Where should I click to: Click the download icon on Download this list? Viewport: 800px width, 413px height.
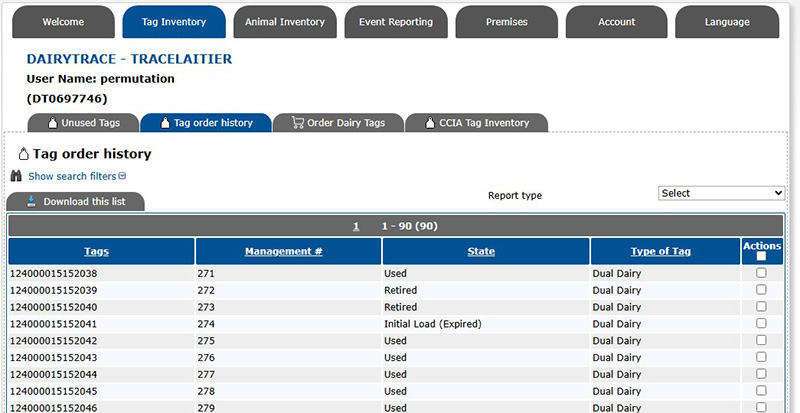(31, 201)
